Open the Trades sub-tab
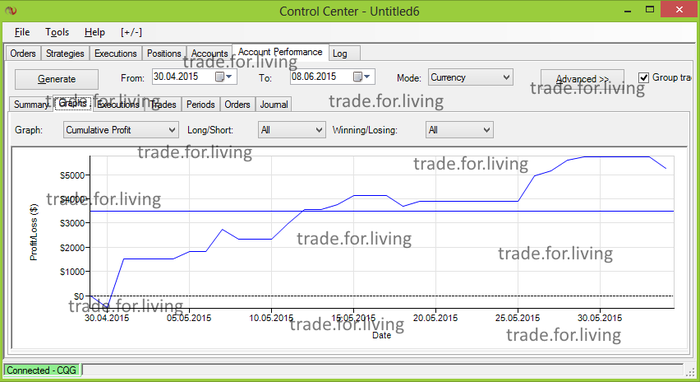This screenshot has width=700, height=382. (x=163, y=104)
